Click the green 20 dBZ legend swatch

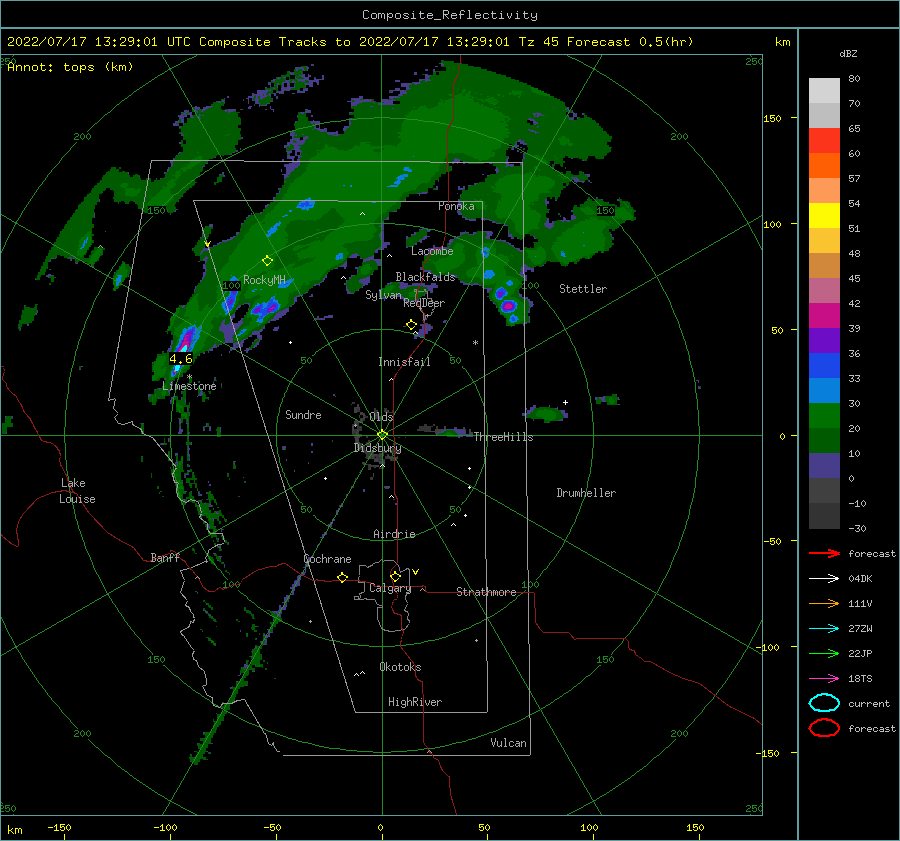[824, 415]
